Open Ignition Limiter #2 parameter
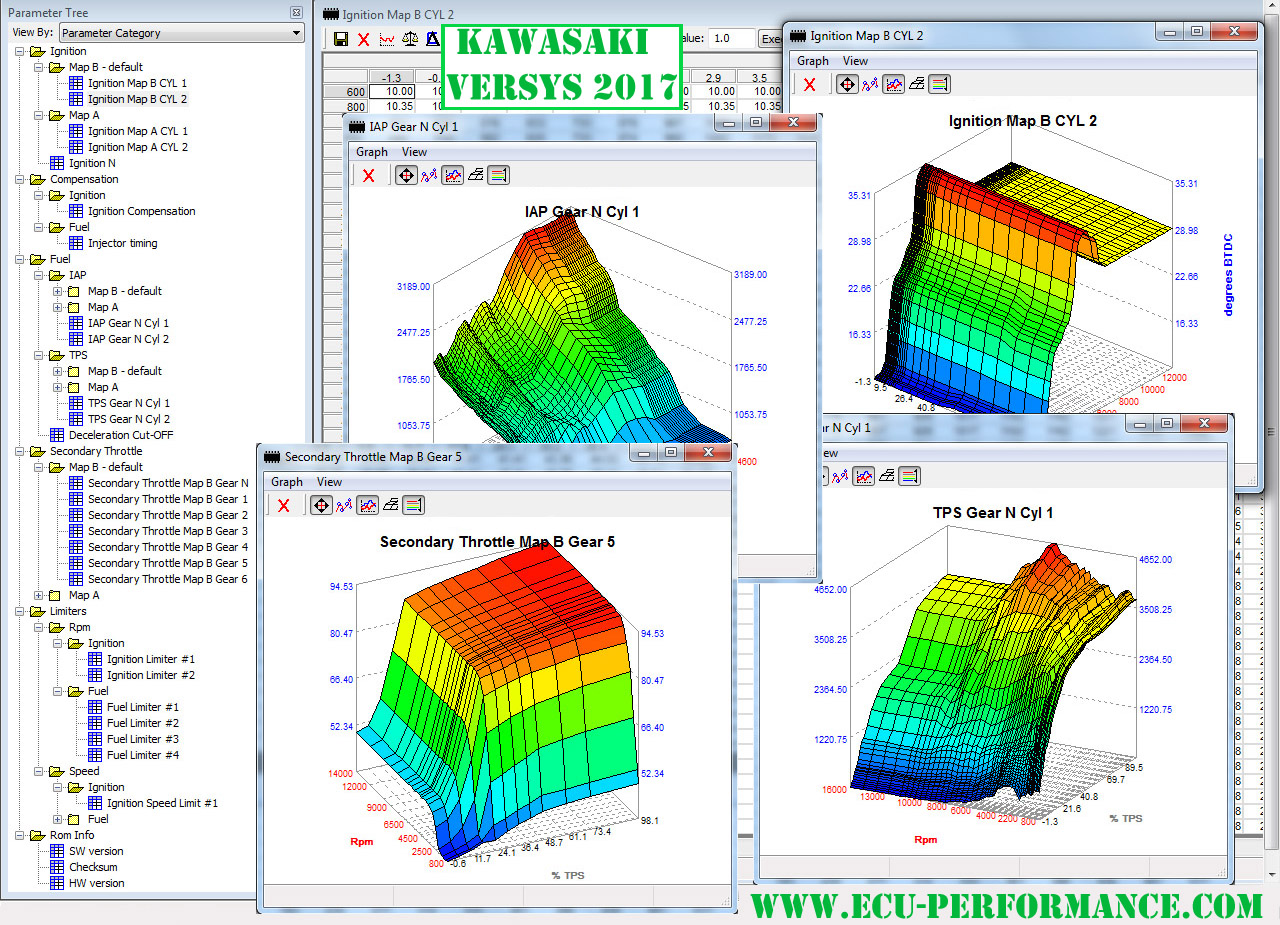 tap(151, 675)
